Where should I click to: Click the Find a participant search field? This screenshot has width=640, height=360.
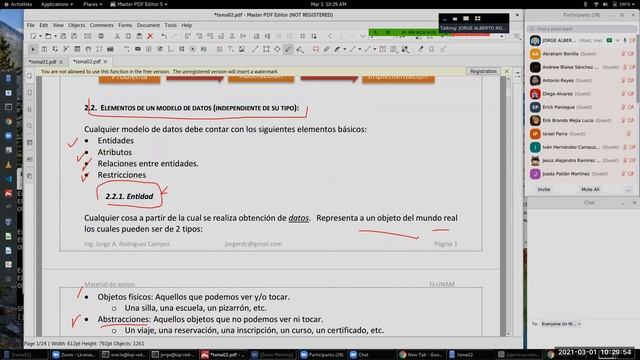tap(581, 29)
